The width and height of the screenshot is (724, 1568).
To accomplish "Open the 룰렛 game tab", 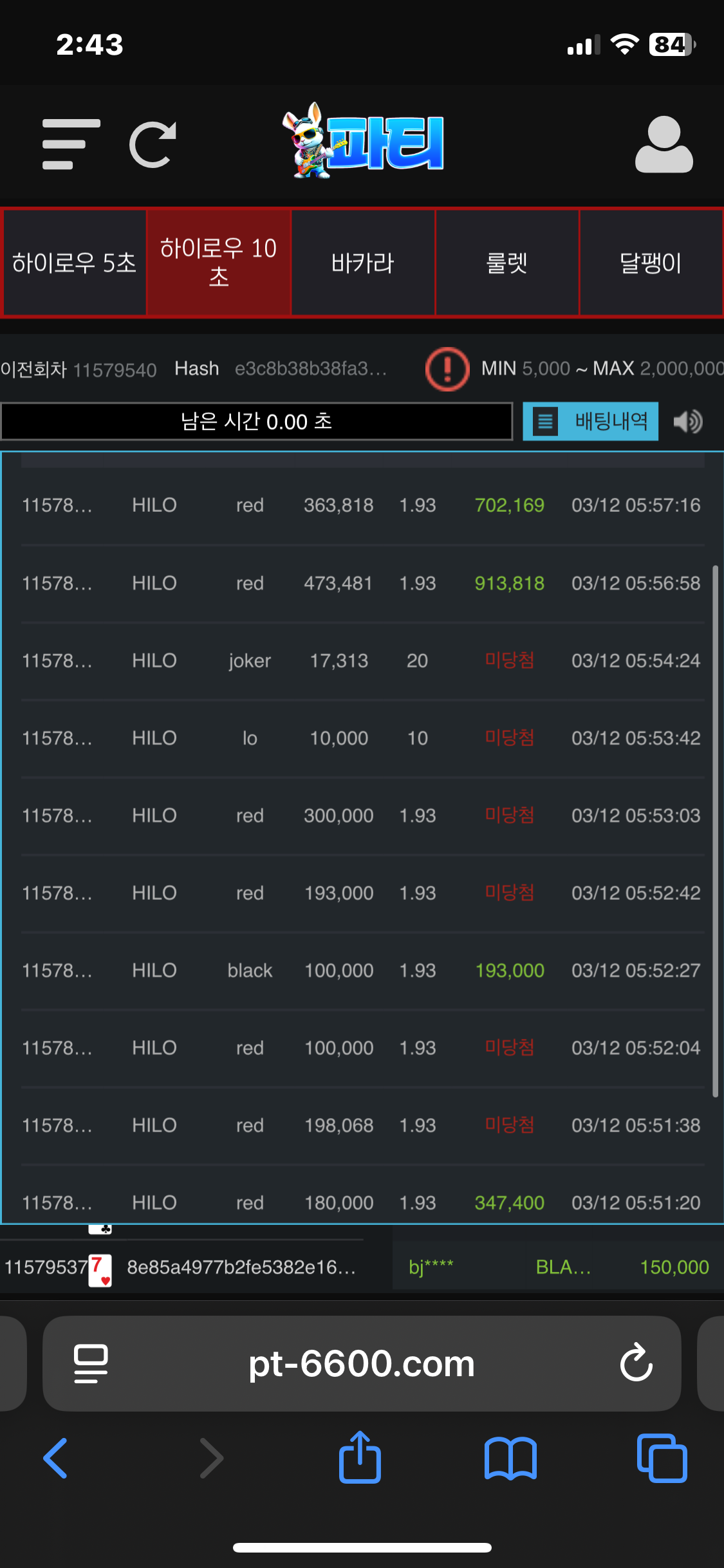I will (x=507, y=263).
